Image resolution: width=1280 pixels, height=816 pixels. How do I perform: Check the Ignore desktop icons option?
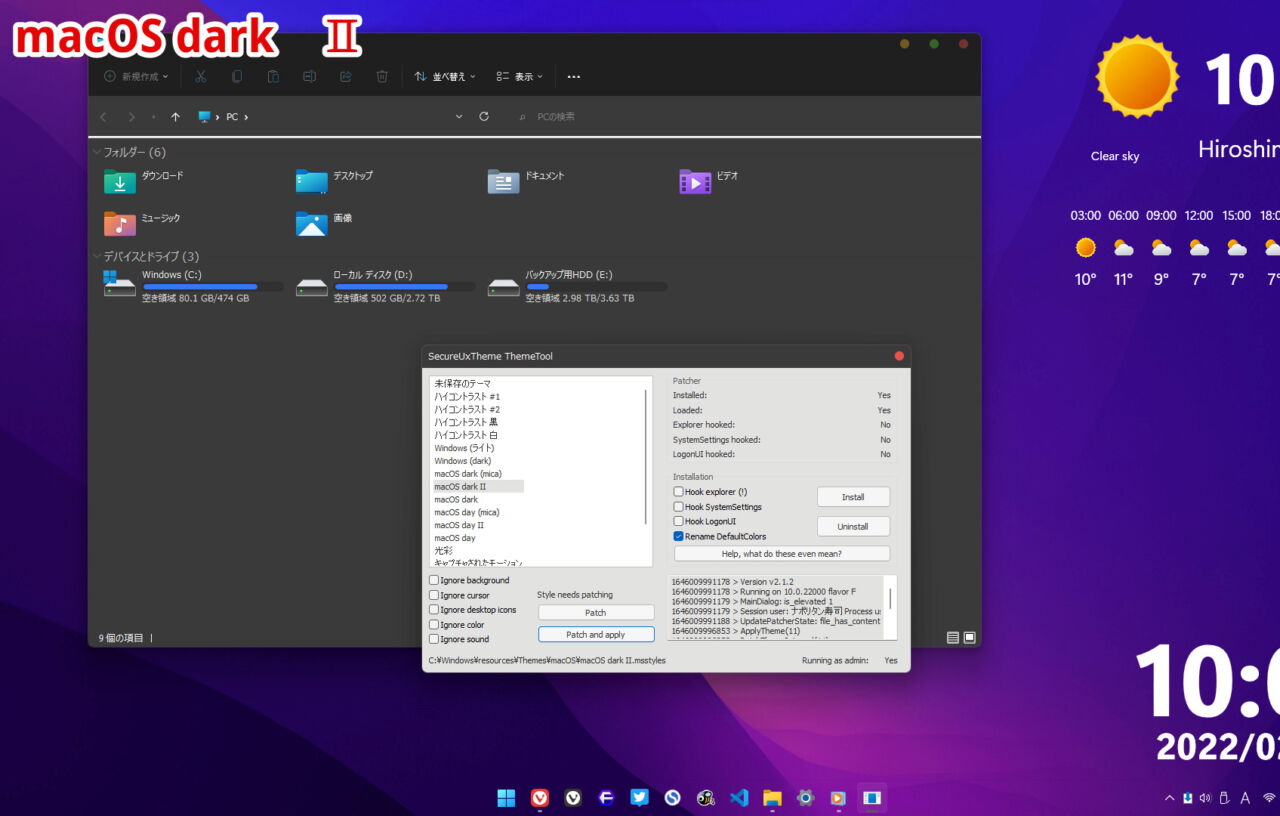tap(434, 609)
